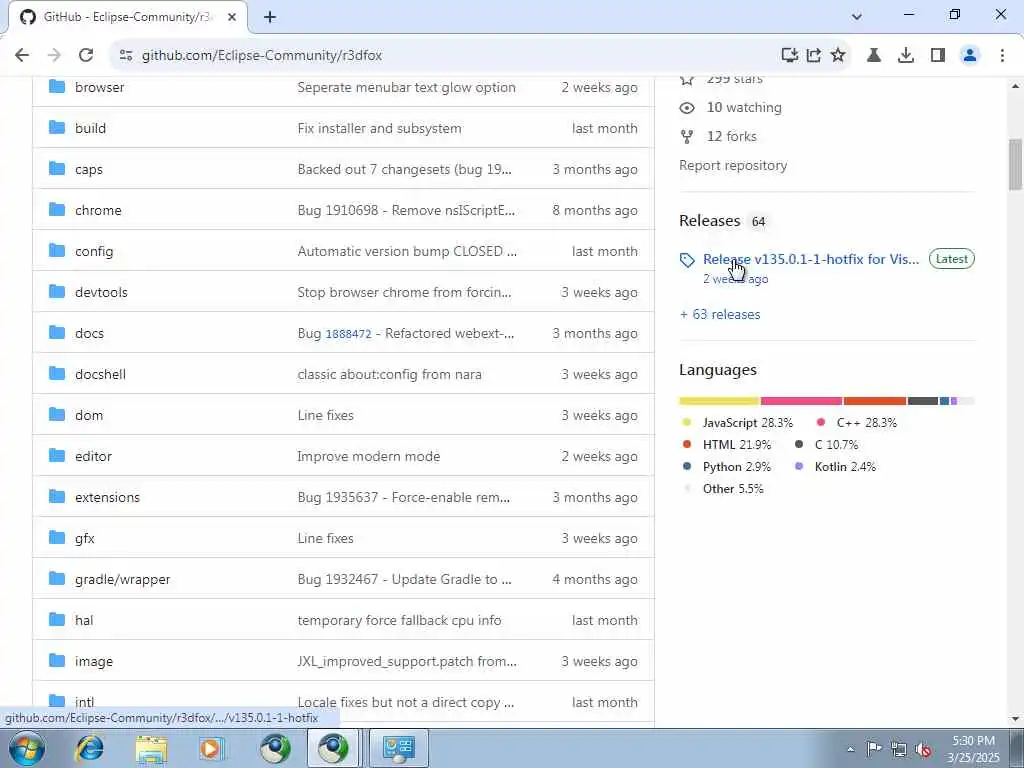1024x768 pixels.
Task: Open the editor folder
Action: 93,456
